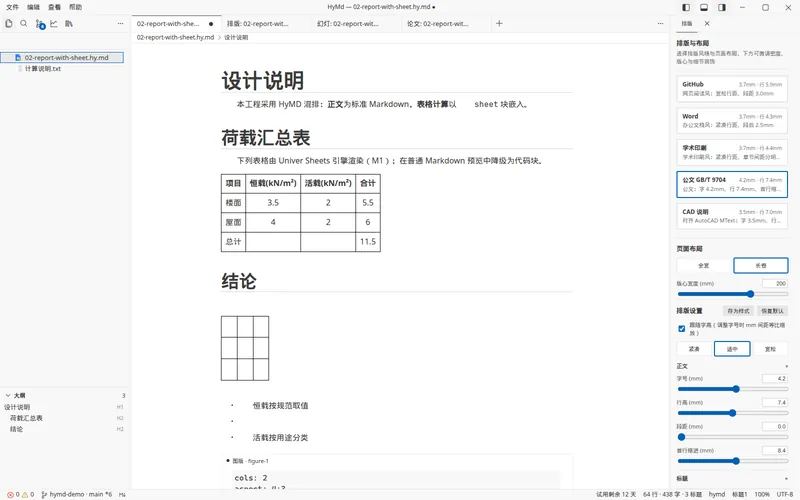The width and height of the screenshot is (800, 500).
Task: Open the bar chart icon in sidebar toolbar
Action: [69, 23]
